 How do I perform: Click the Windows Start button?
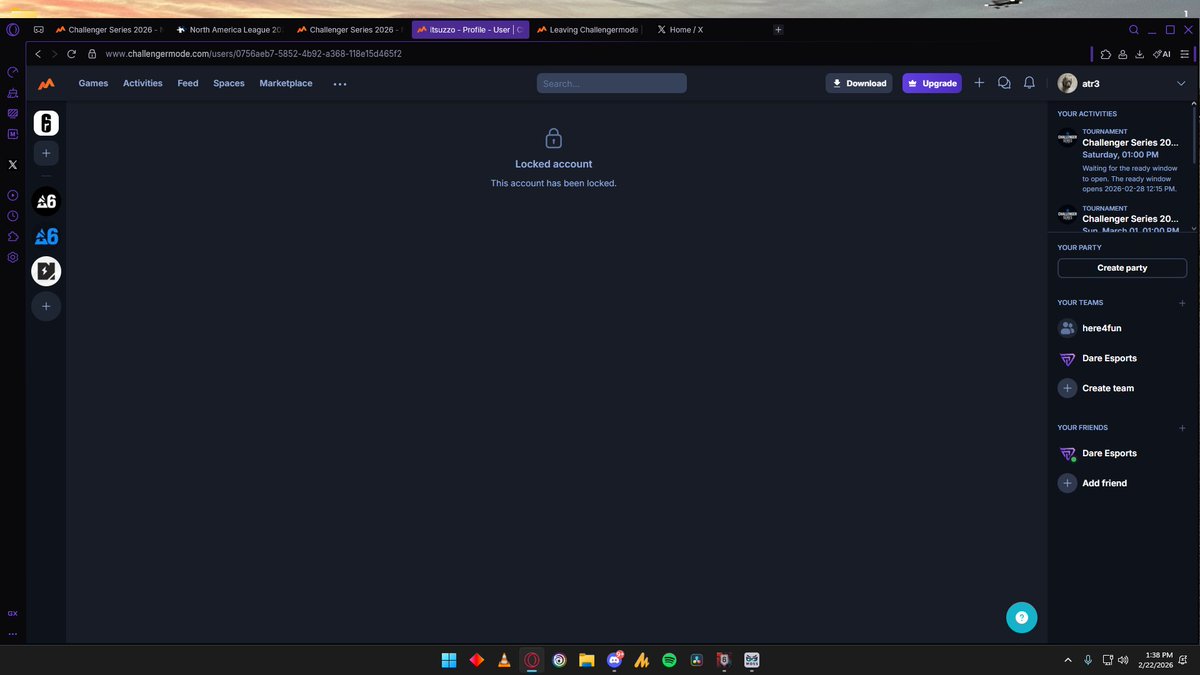click(x=450, y=660)
